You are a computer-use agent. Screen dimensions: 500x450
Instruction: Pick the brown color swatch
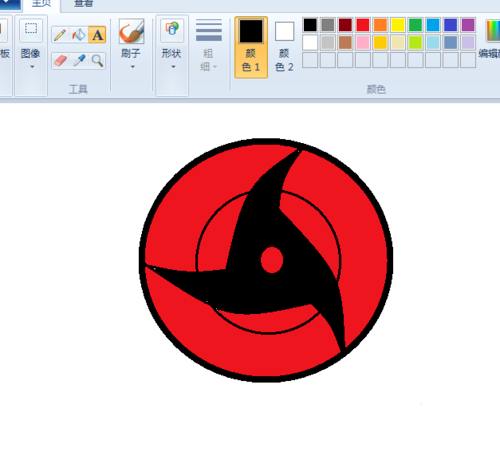(x=345, y=43)
